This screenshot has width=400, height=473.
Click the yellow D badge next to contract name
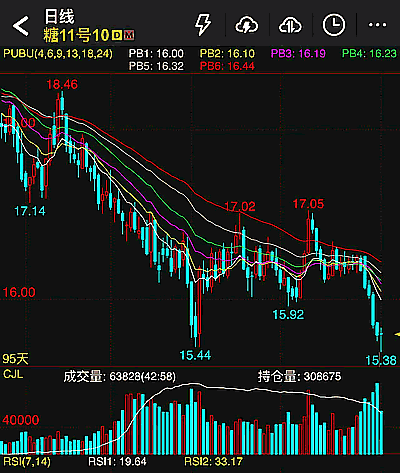117,35
